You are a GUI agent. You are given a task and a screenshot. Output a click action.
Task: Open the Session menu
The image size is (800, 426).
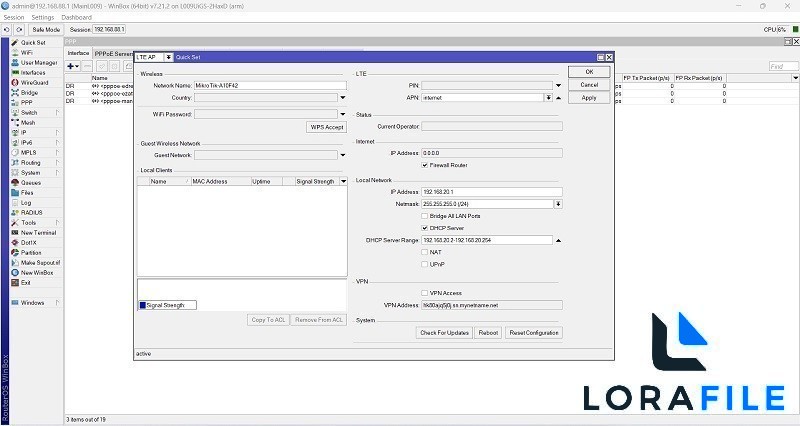coord(14,17)
